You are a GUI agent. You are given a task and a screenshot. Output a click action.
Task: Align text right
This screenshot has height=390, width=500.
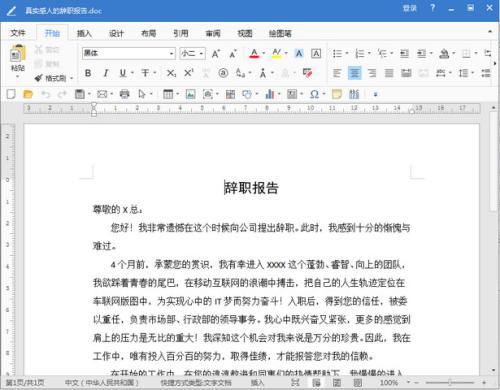coord(372,73)
